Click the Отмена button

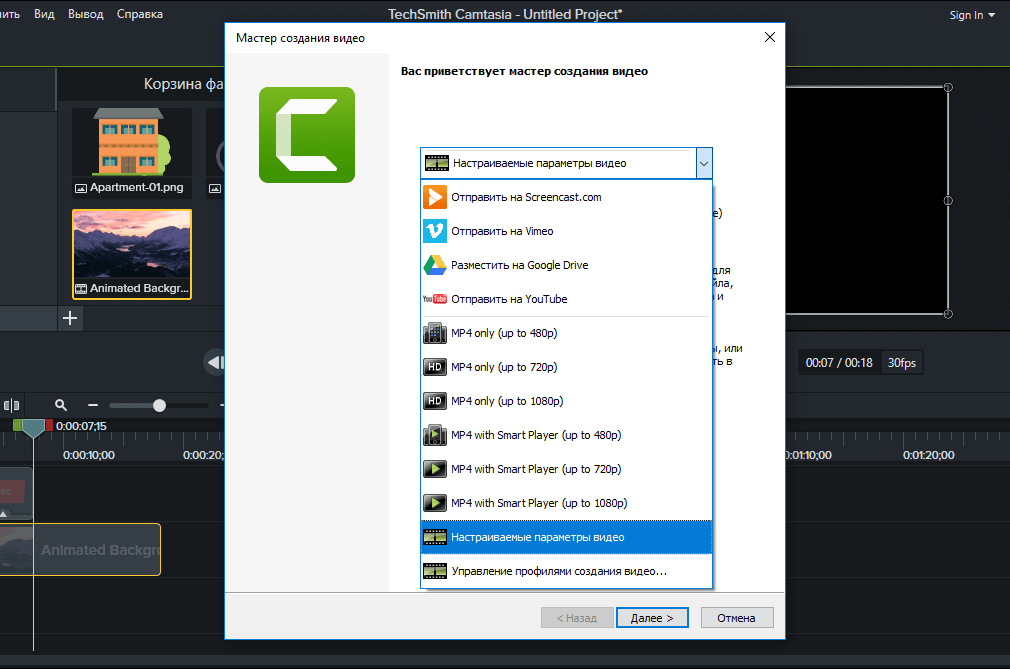736,618
